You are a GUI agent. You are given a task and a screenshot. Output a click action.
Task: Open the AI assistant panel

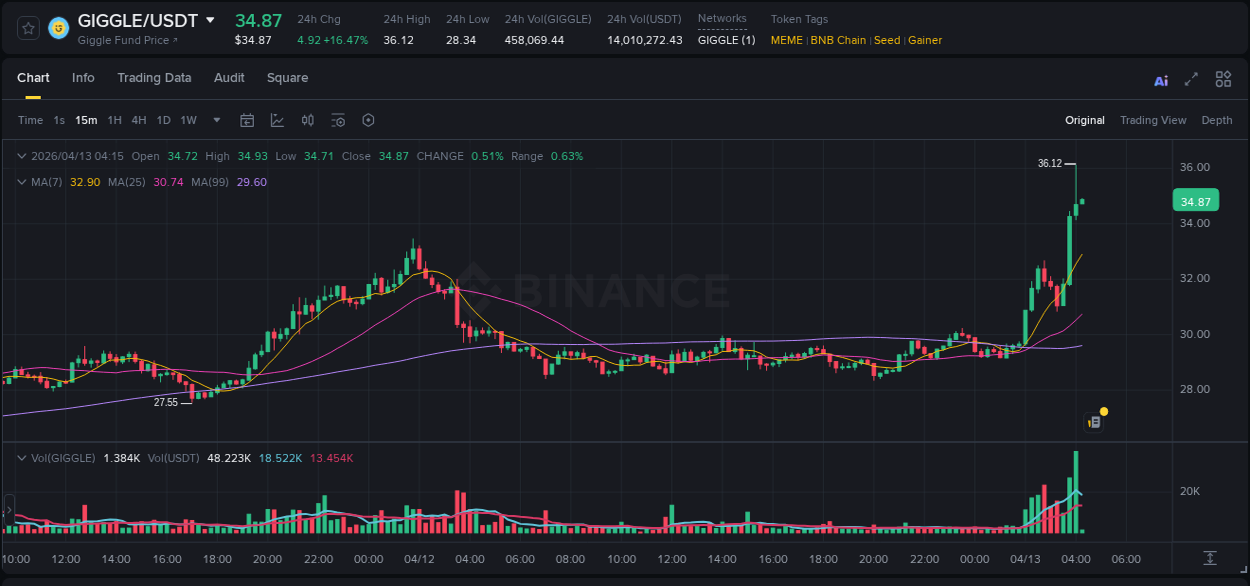pyautogui.click(x=1161, y=79)
